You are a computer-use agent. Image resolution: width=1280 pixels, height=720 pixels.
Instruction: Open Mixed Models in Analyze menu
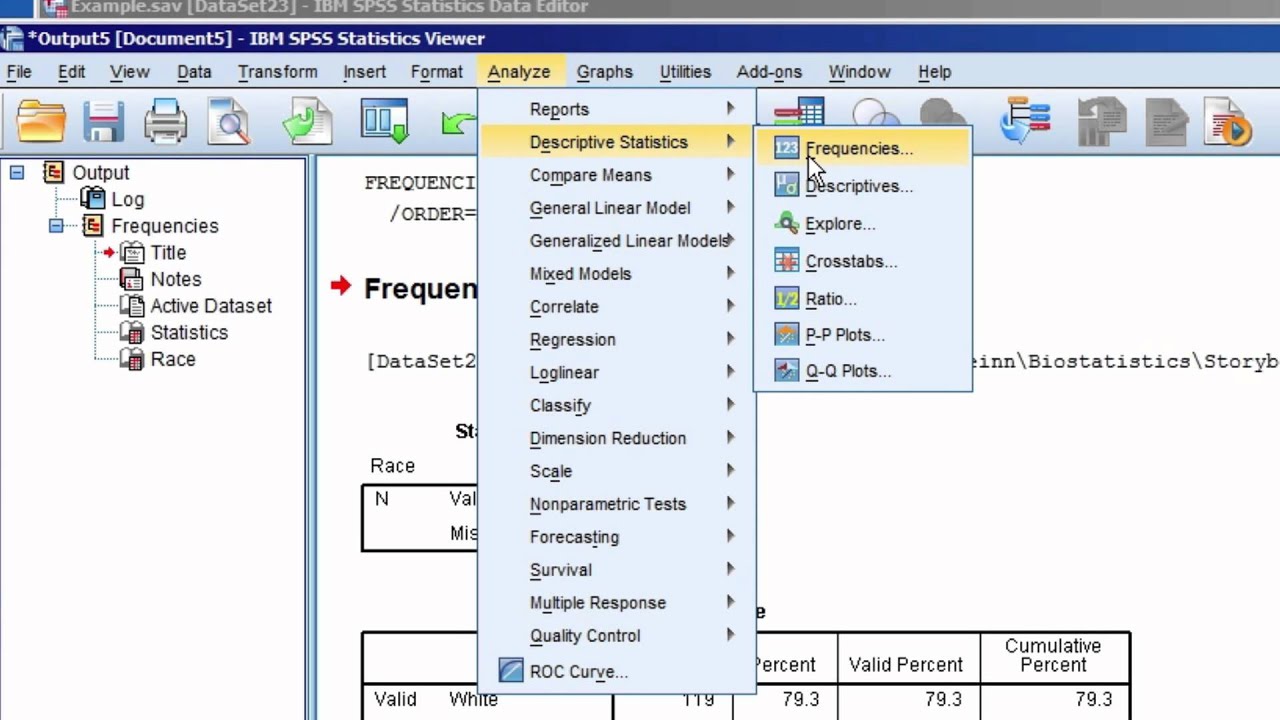616,273
